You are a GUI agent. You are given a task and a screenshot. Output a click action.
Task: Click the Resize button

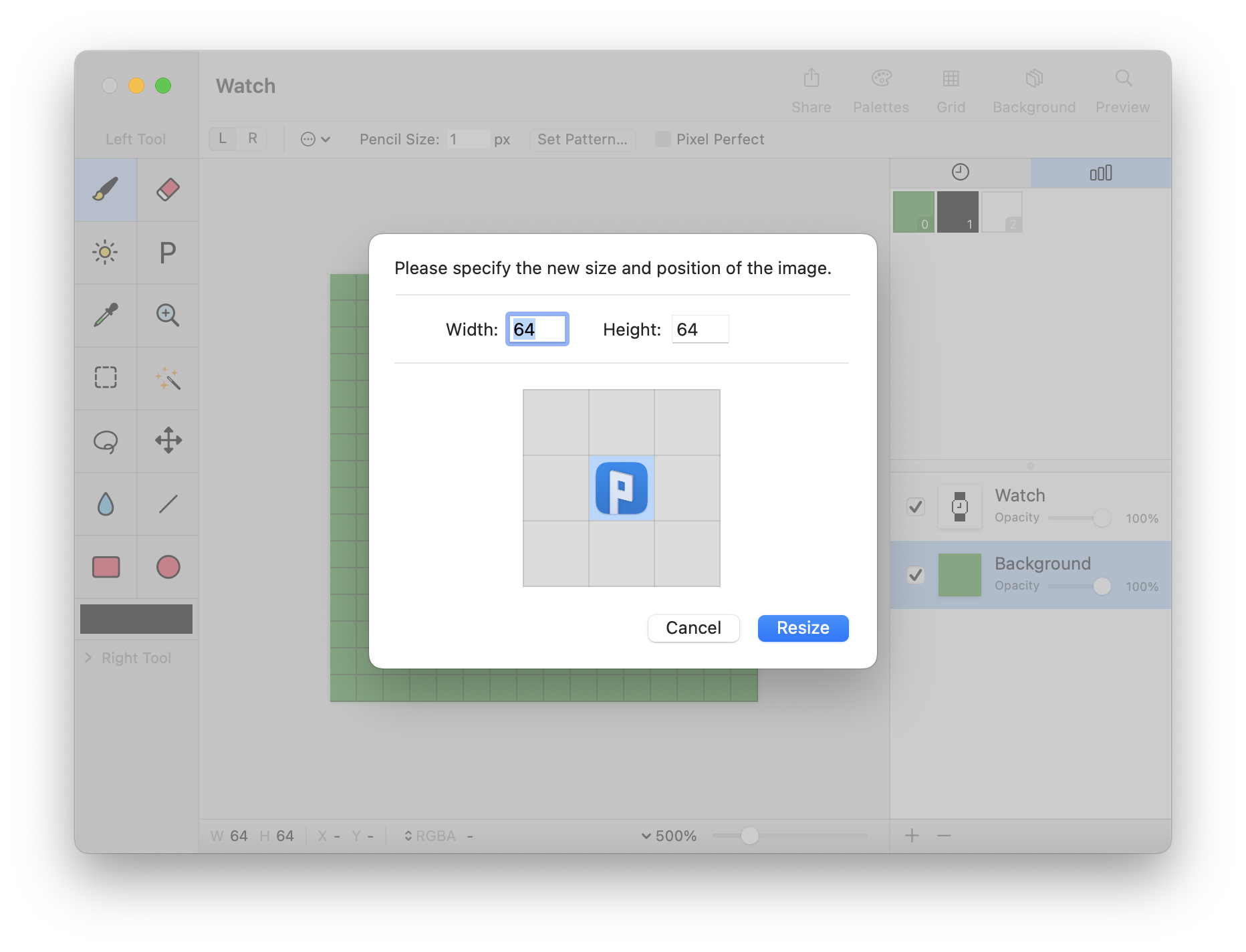point(803,628)
